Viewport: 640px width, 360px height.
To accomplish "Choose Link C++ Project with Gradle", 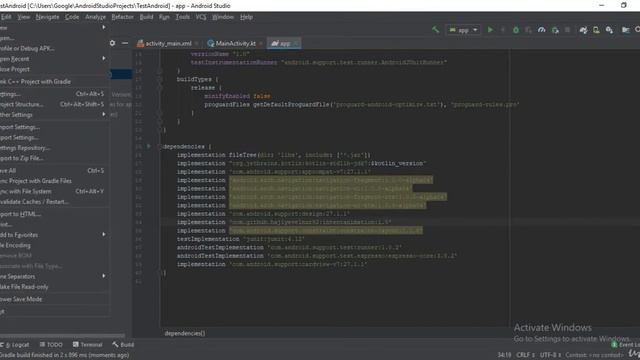I will (54, 82).
